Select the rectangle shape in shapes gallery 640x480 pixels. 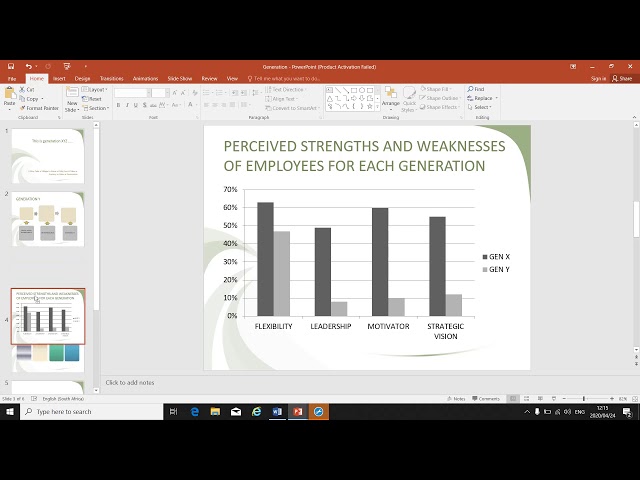tap(353, 90)
